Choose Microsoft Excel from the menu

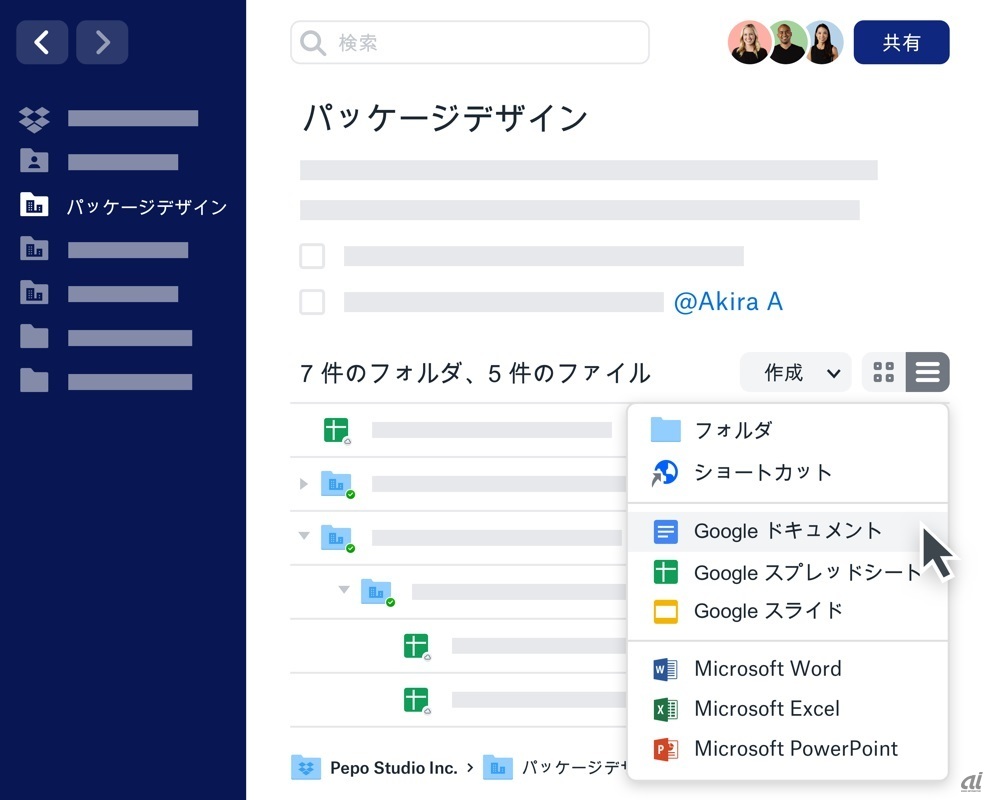tap(788, 708)
